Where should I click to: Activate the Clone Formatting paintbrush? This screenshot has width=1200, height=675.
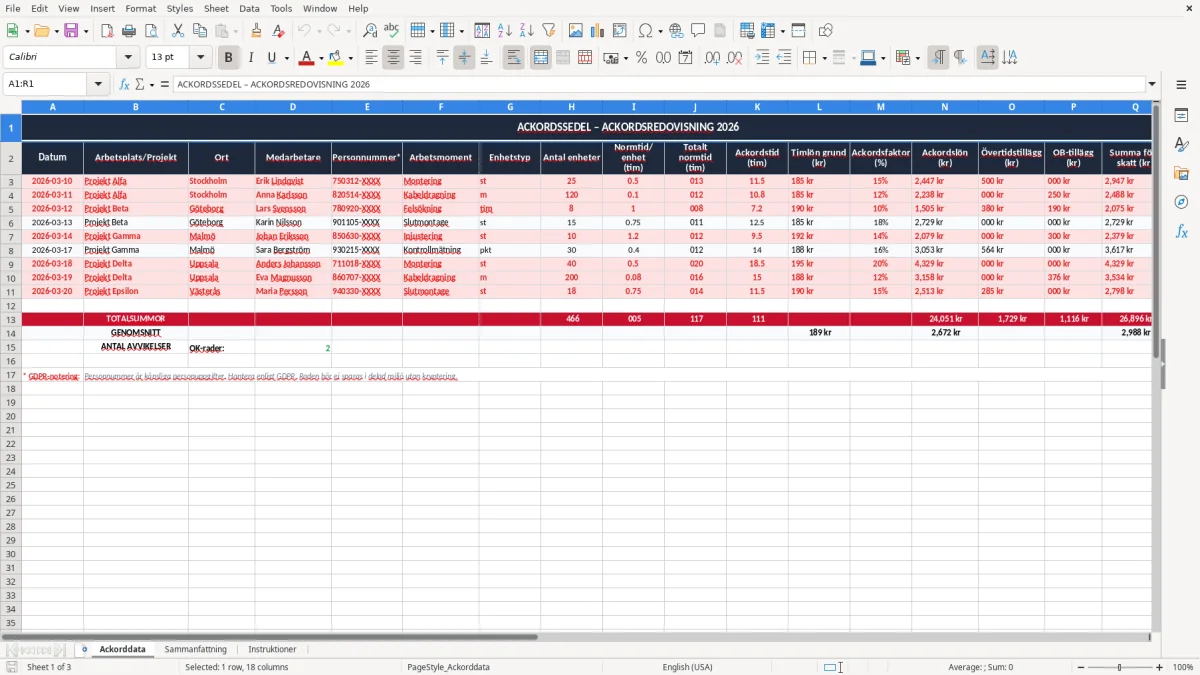[x=257, y=31]
